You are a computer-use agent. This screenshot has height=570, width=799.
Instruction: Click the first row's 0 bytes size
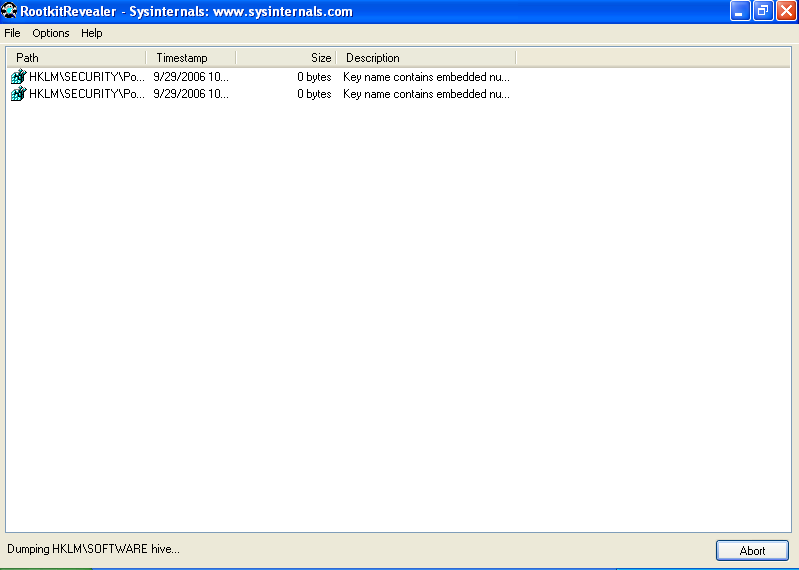click(x=314, y=77)
